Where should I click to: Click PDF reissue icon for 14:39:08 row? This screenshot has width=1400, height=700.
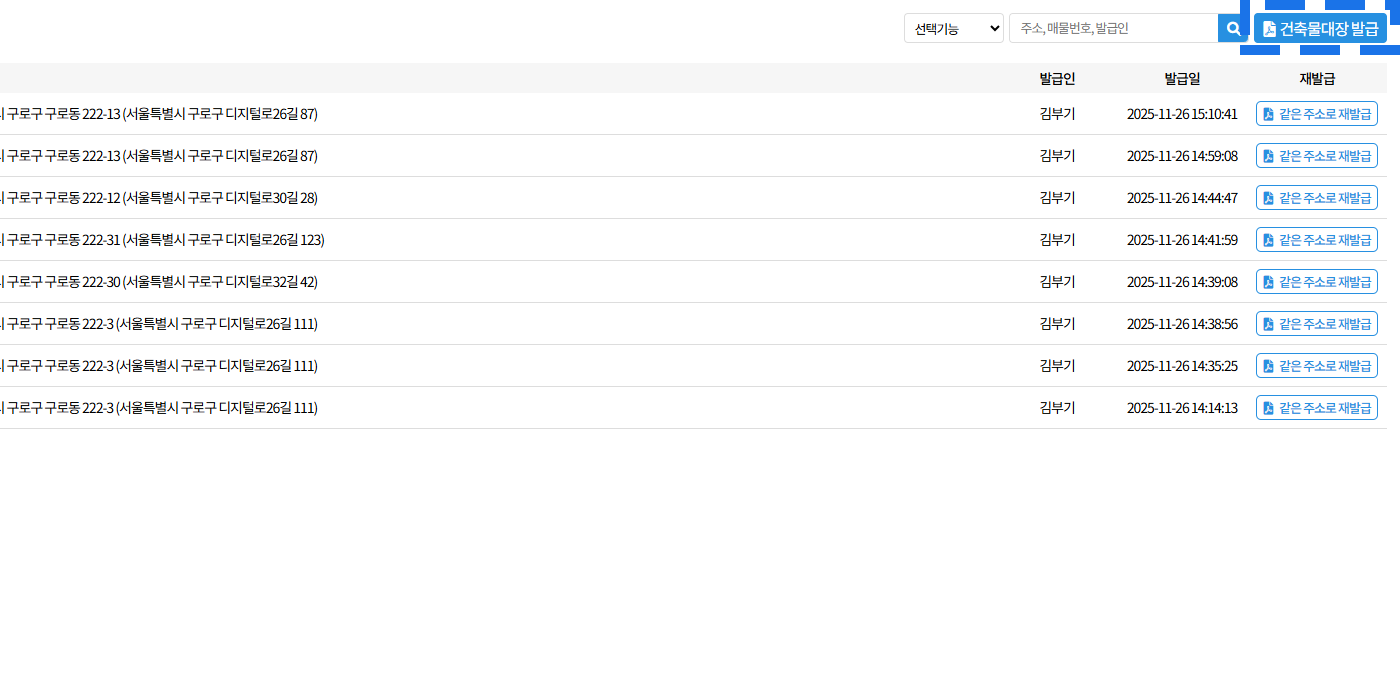tap(1268, 282)
